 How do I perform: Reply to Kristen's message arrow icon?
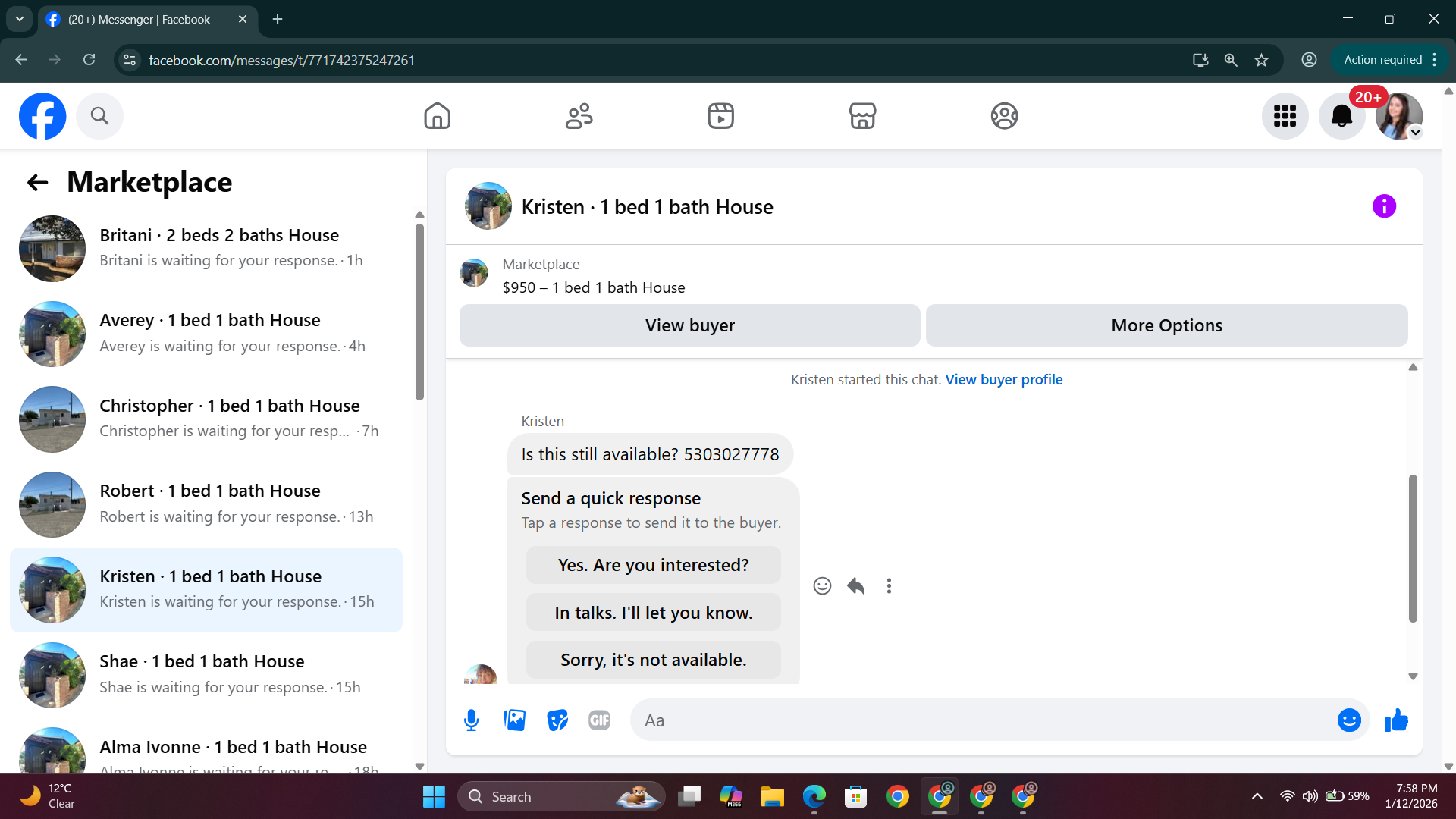coord(855,585)
